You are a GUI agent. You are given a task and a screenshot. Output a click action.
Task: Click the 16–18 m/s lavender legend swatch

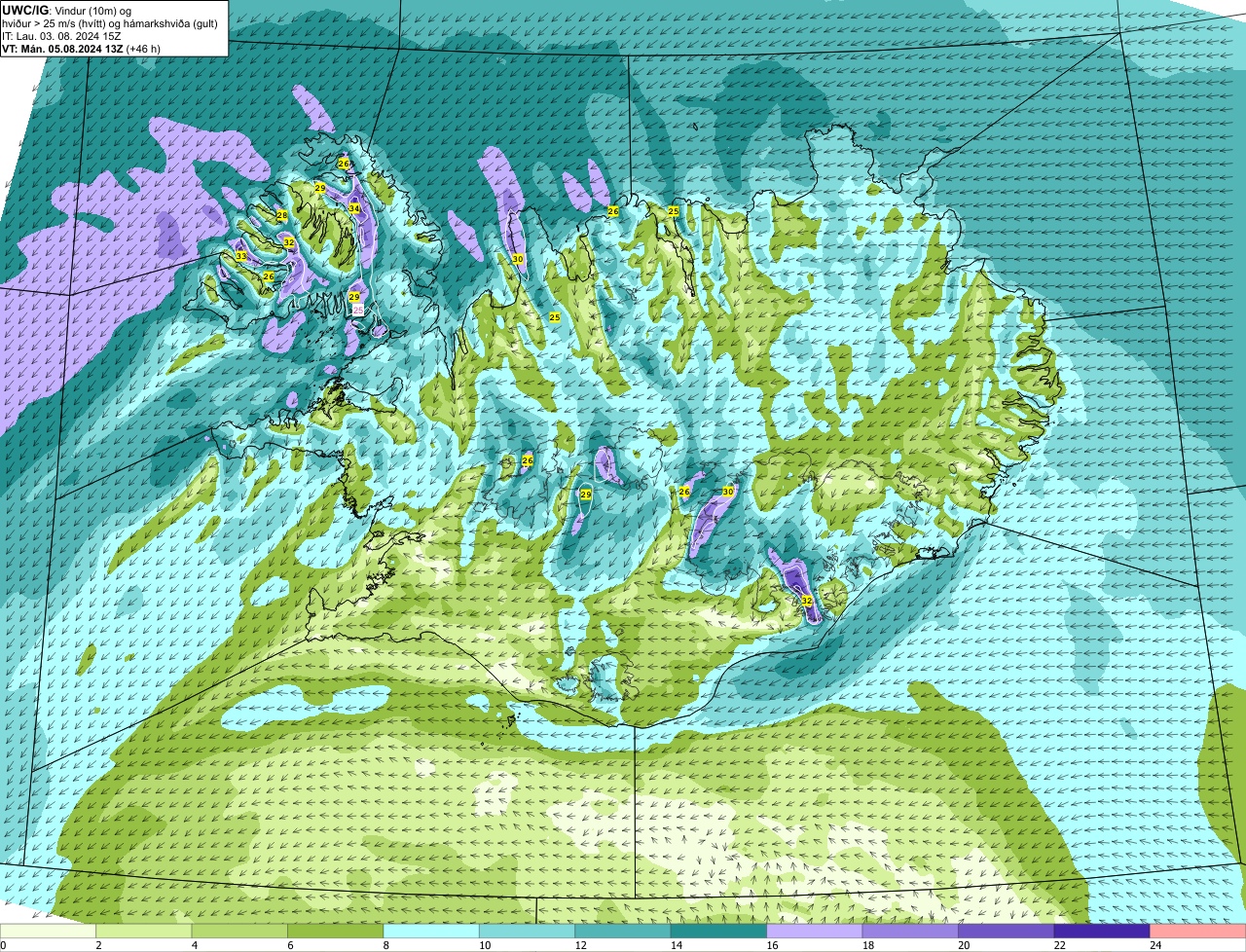coord(815,931)
